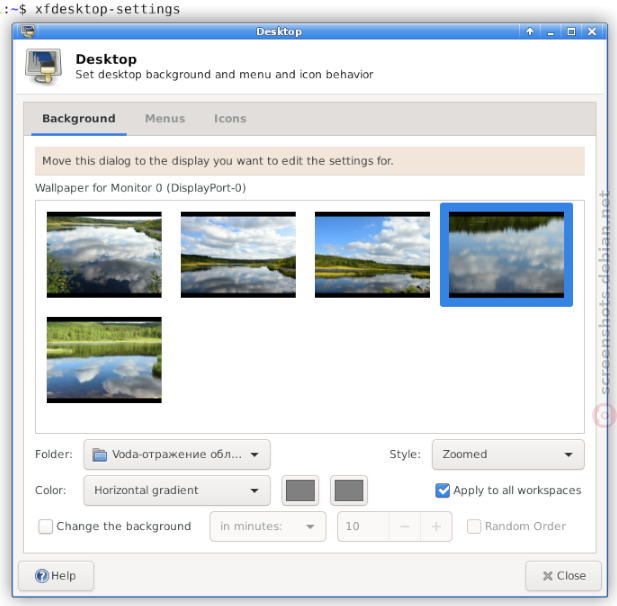Maximize the Desktop settings window
This screenshot has height=606, width=617.
(x=571, y=31)
